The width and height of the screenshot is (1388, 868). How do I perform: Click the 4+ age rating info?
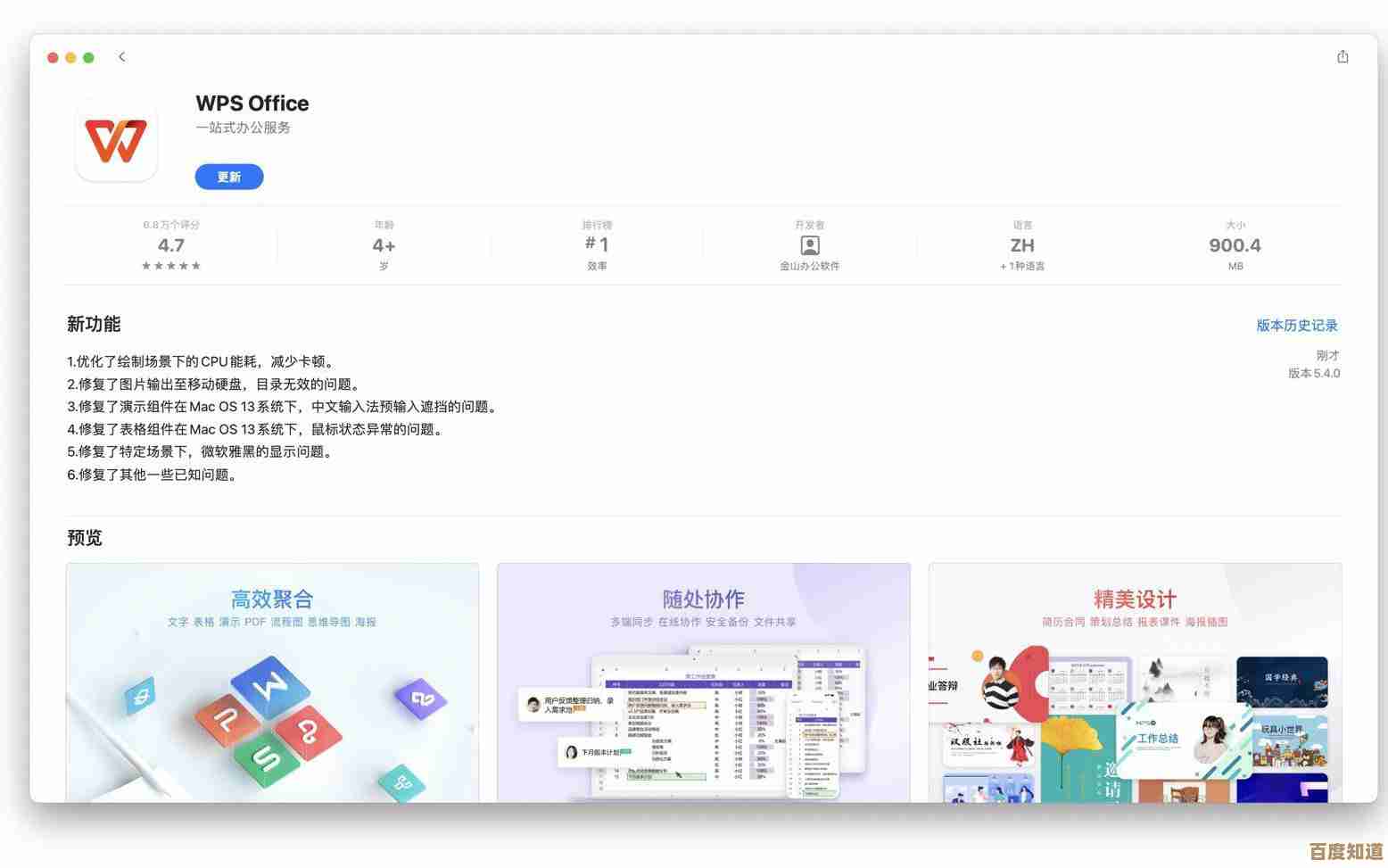(384, 245)
